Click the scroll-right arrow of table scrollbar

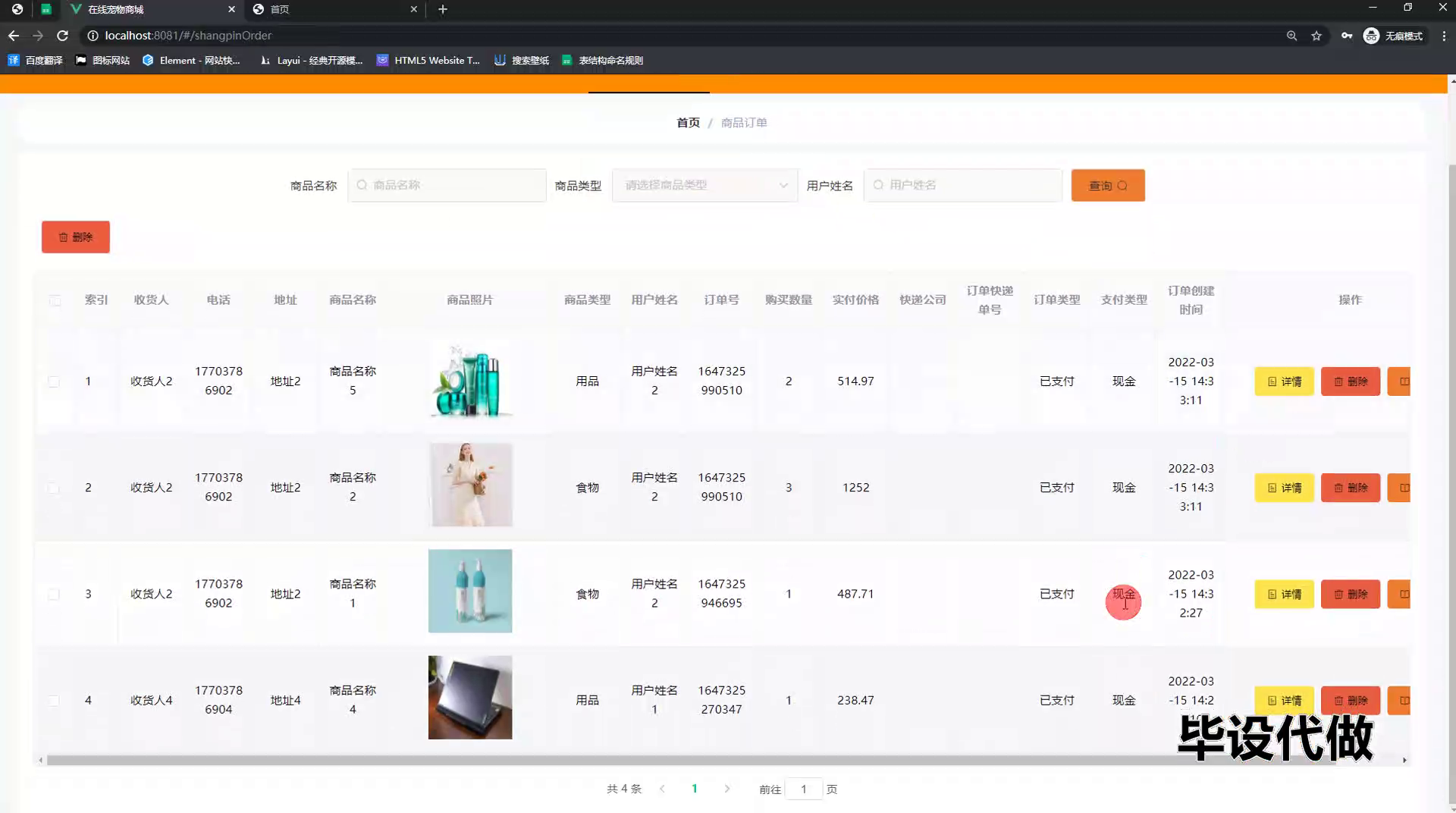(x=1404, y=760)
